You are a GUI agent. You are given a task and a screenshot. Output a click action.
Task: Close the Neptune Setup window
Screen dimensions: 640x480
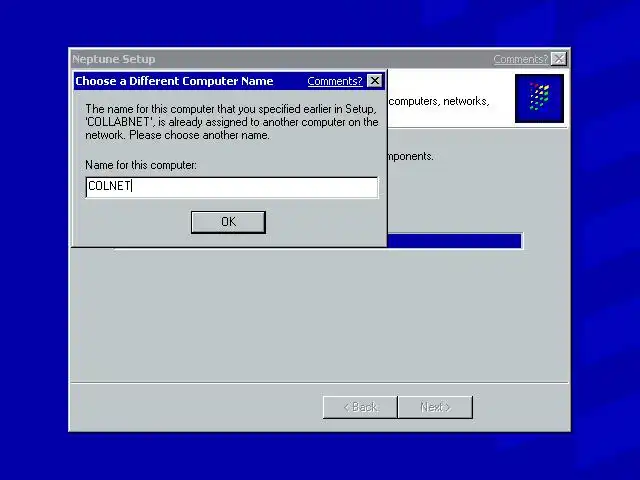559,59
